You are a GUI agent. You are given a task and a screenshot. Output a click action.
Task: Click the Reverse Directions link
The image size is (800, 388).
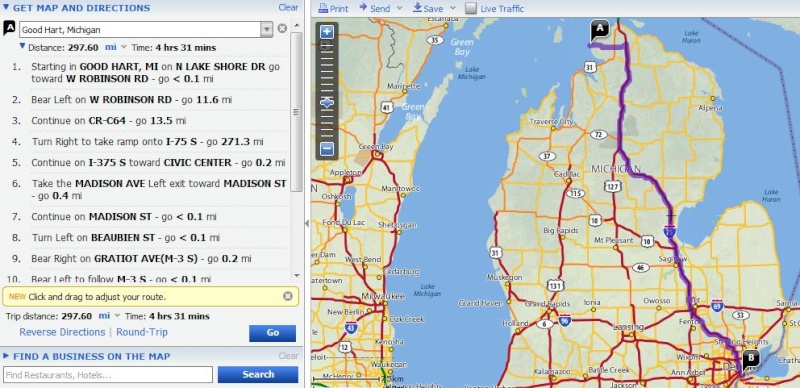coord(62,332)
